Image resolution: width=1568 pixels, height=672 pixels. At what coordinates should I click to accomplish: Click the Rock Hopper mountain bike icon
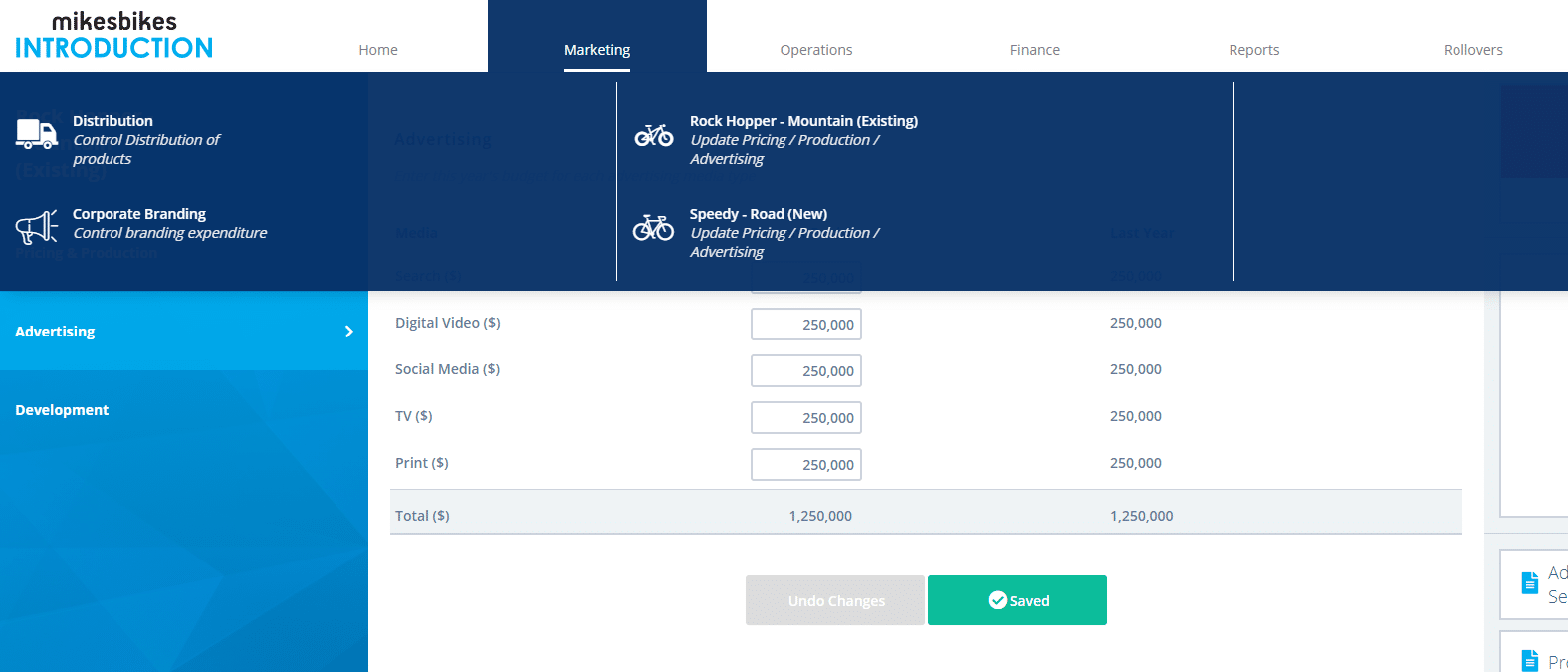tap(654, 135)
